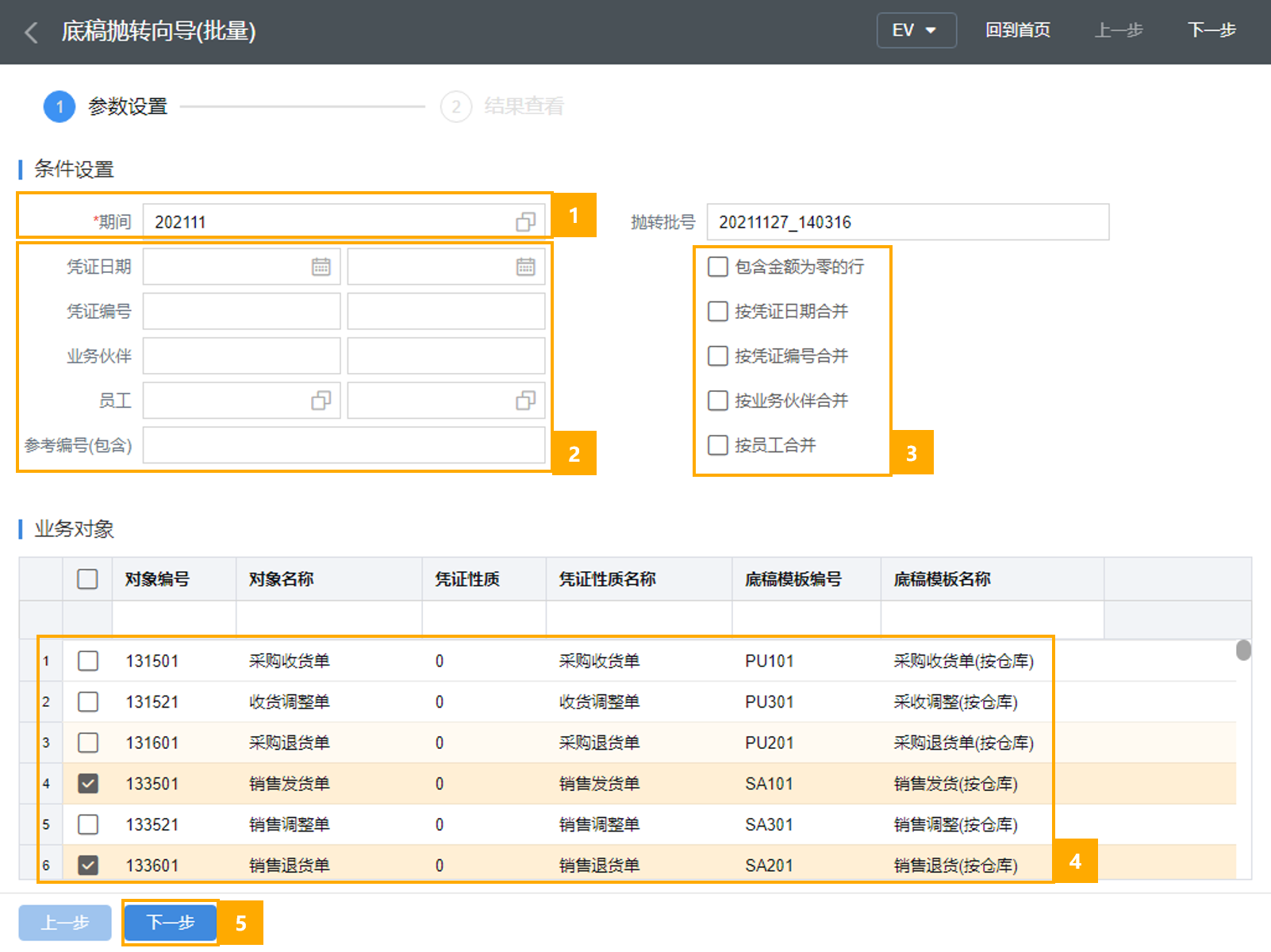Click 对象编号 column header
The width and height of the screenshot is (1271, 952).
175,579
